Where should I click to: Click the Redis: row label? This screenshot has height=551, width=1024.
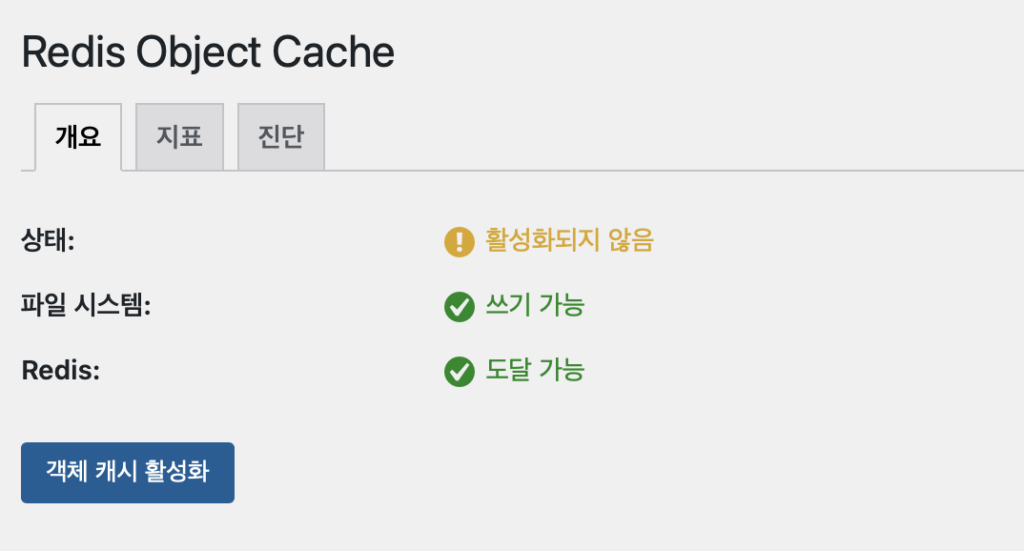coord(62,372)
